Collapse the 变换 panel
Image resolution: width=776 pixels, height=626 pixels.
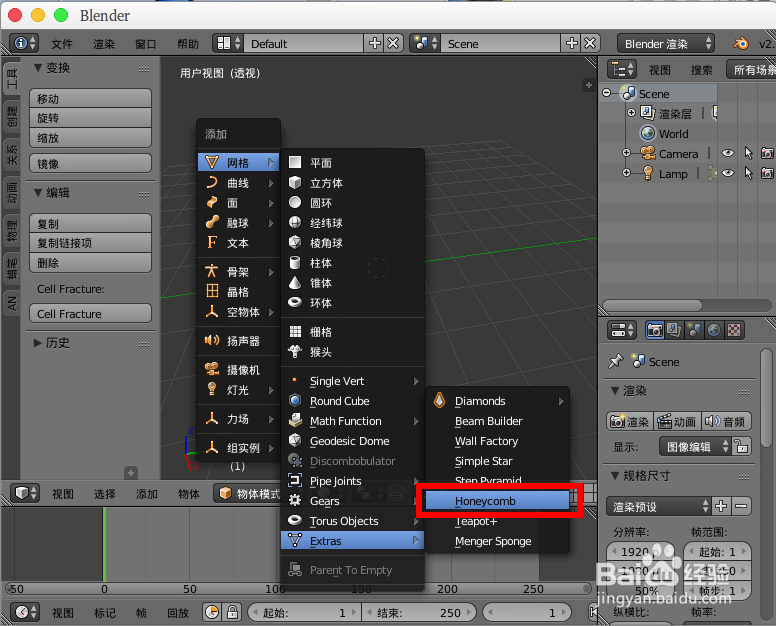coord(38,68)
